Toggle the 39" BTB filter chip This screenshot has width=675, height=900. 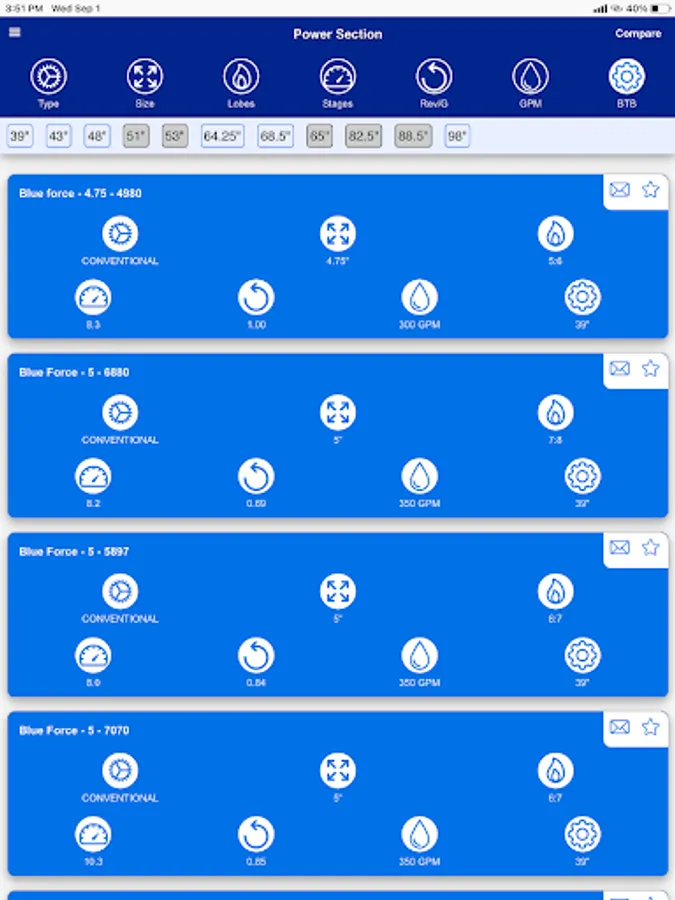20,136
